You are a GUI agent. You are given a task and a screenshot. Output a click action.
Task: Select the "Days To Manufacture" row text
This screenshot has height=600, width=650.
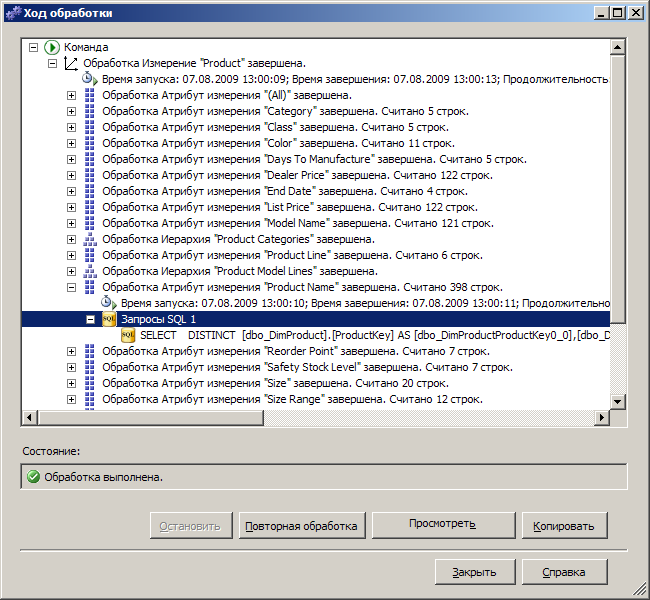coord(314,159)
